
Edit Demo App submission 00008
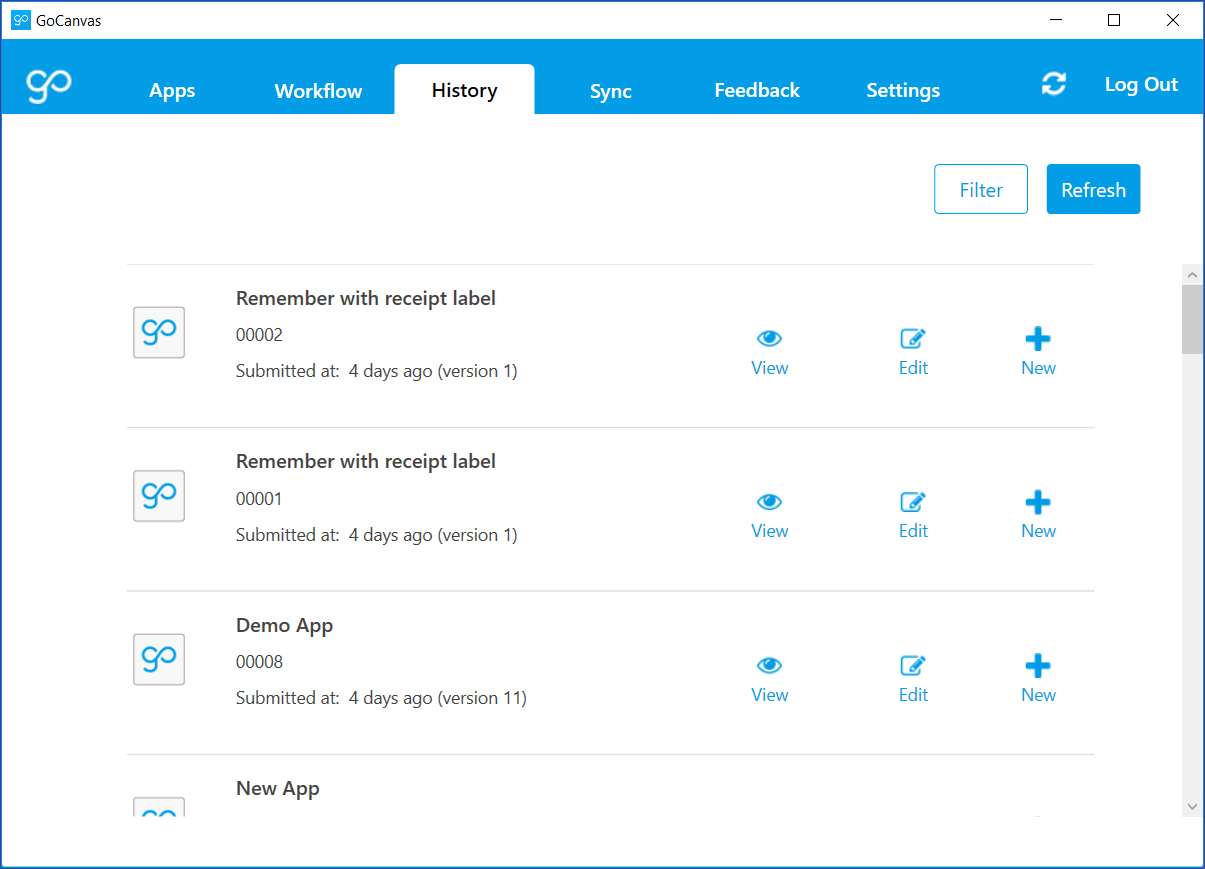pyautogui.click(x=913, y=666)
